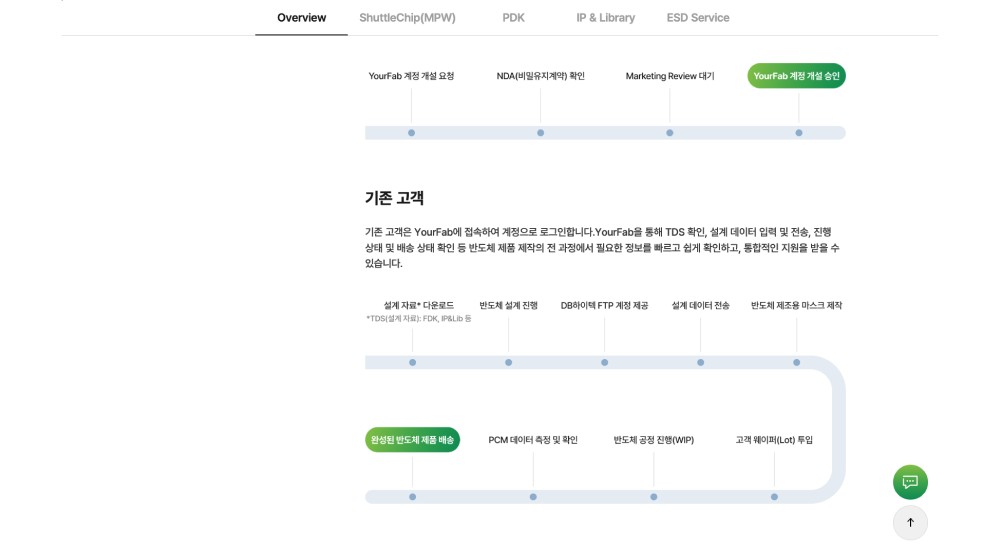The image size is (1000, 550).
Task: Click the dot under 반도체 제조용 마스크 제작
Action: pyautogui.click(x=797, y=362)
